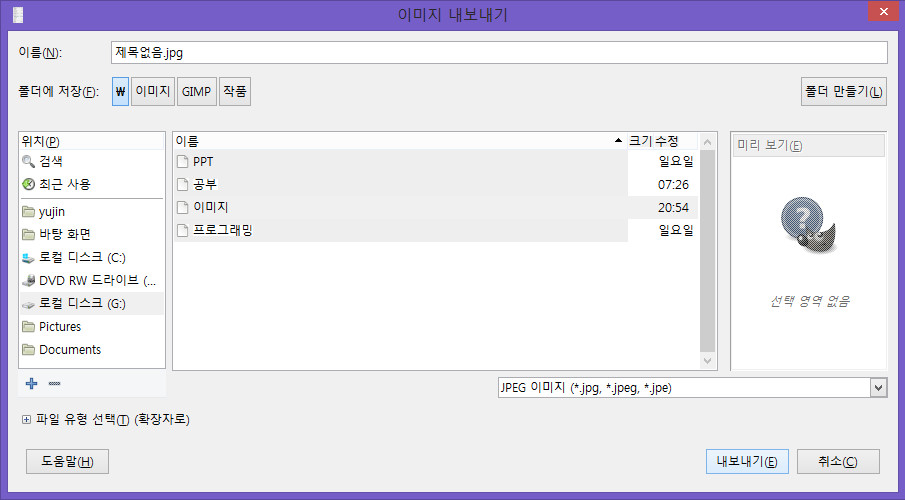
Task: Click the 미리 보기(E) preview header
Action: pos(808,145)
